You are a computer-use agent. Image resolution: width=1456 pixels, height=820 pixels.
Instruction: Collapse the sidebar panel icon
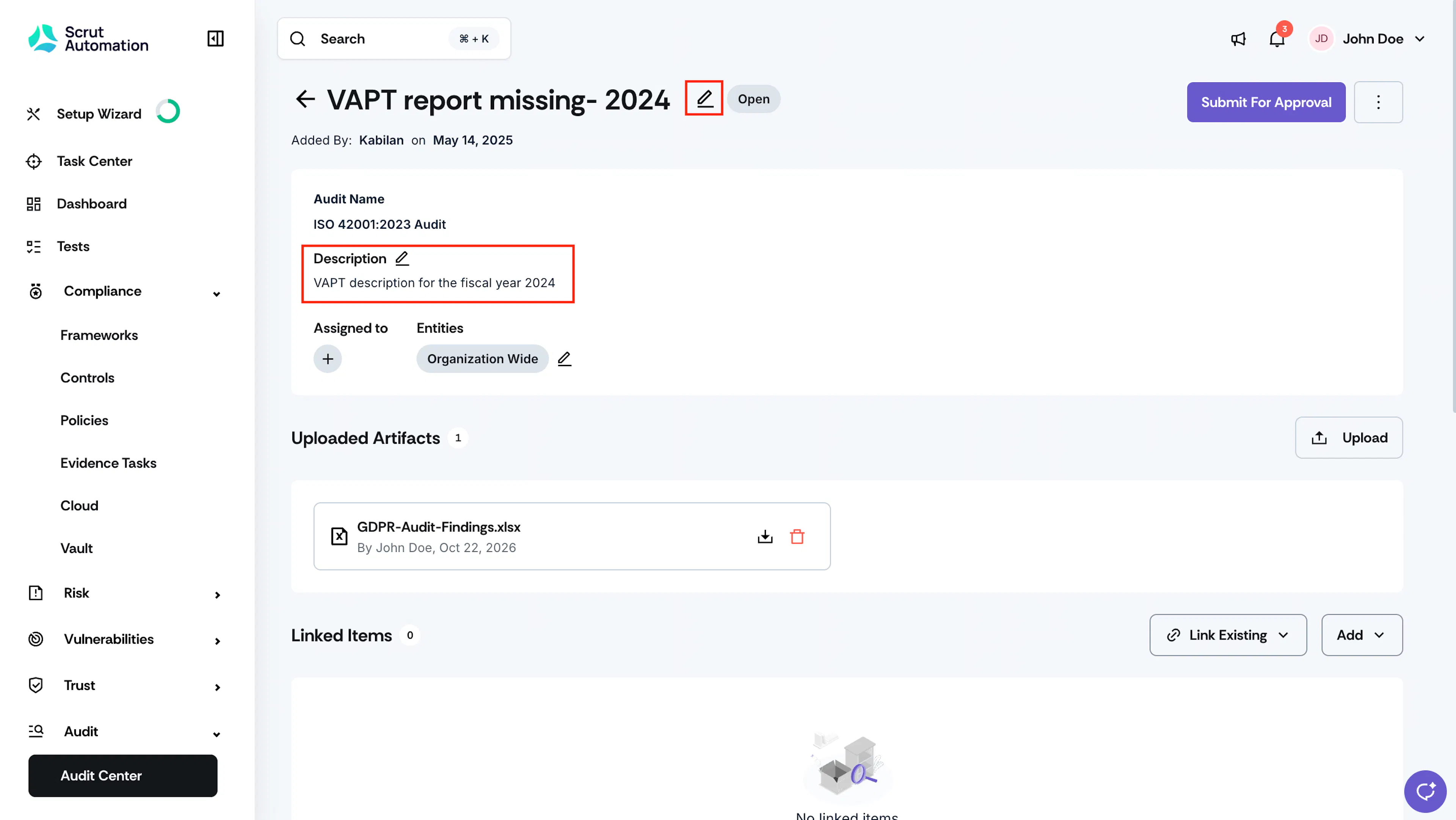[x=215, y=38]
